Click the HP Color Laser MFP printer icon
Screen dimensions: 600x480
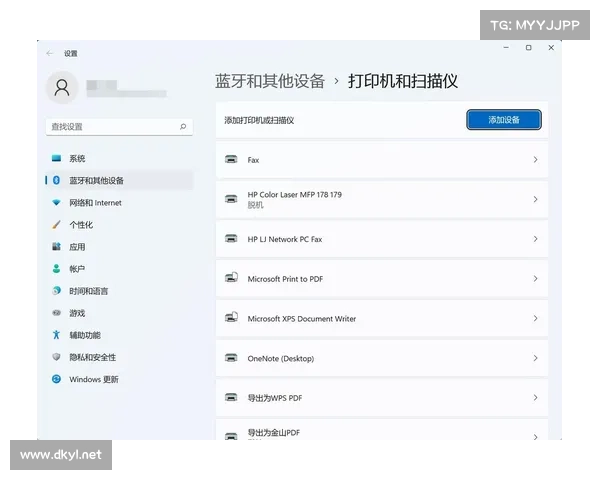point(231,199)
